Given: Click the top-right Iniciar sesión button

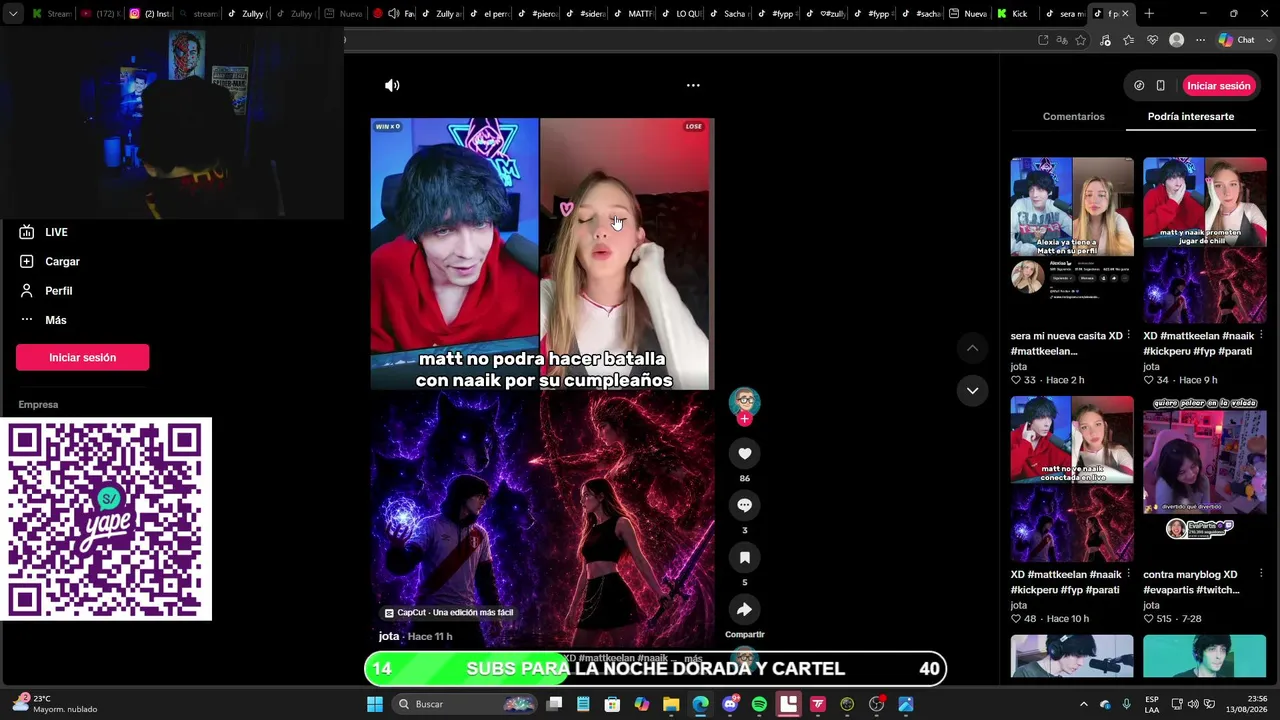Looking at the screenshot, I should 1219,86.
